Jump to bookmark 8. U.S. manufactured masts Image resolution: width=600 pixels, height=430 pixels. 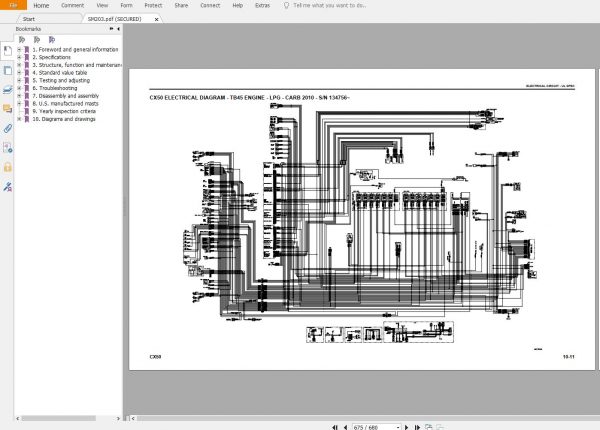65,103
